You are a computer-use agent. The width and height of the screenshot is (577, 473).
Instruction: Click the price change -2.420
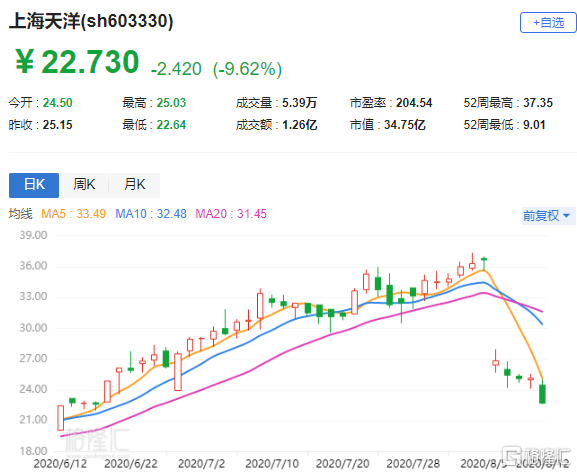tap(176, 69)
